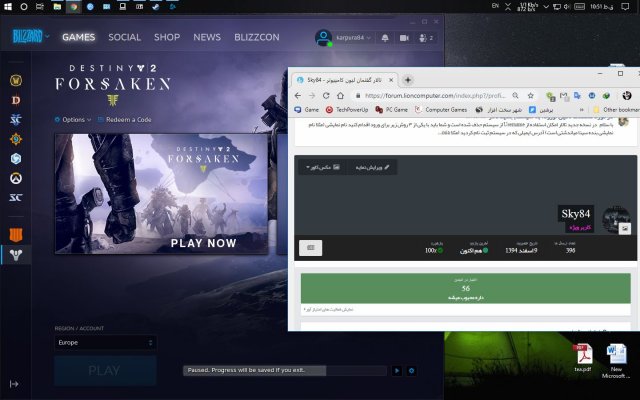Open the Gmail checker extension icon

(x=564, y=96)
